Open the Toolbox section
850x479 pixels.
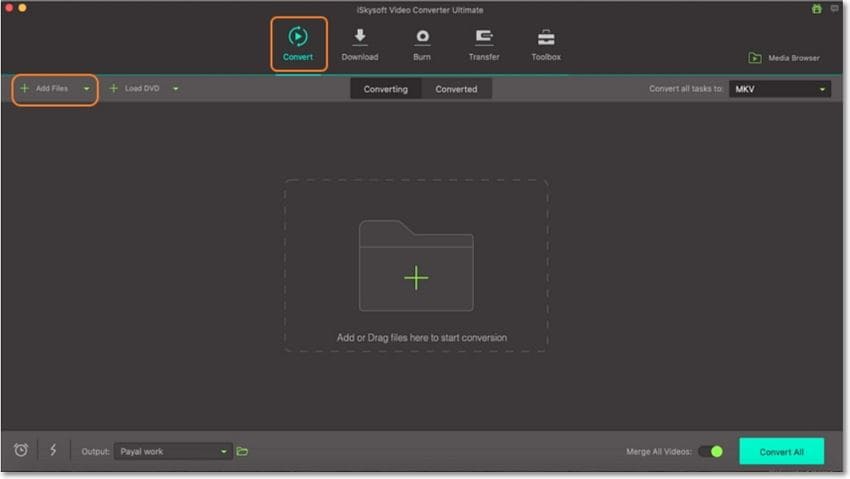546,44
